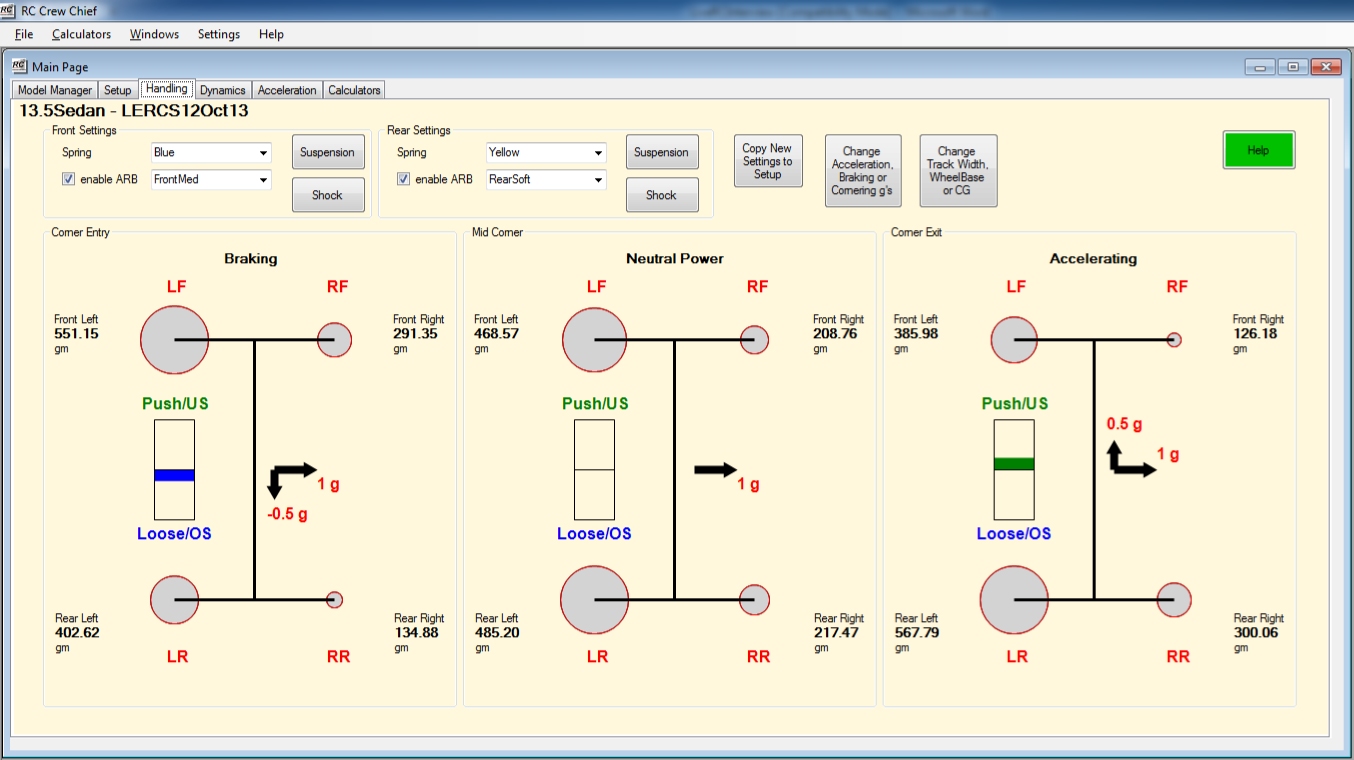Click the Accelerating Rear Right 300.06 value

pos(1256,633)
